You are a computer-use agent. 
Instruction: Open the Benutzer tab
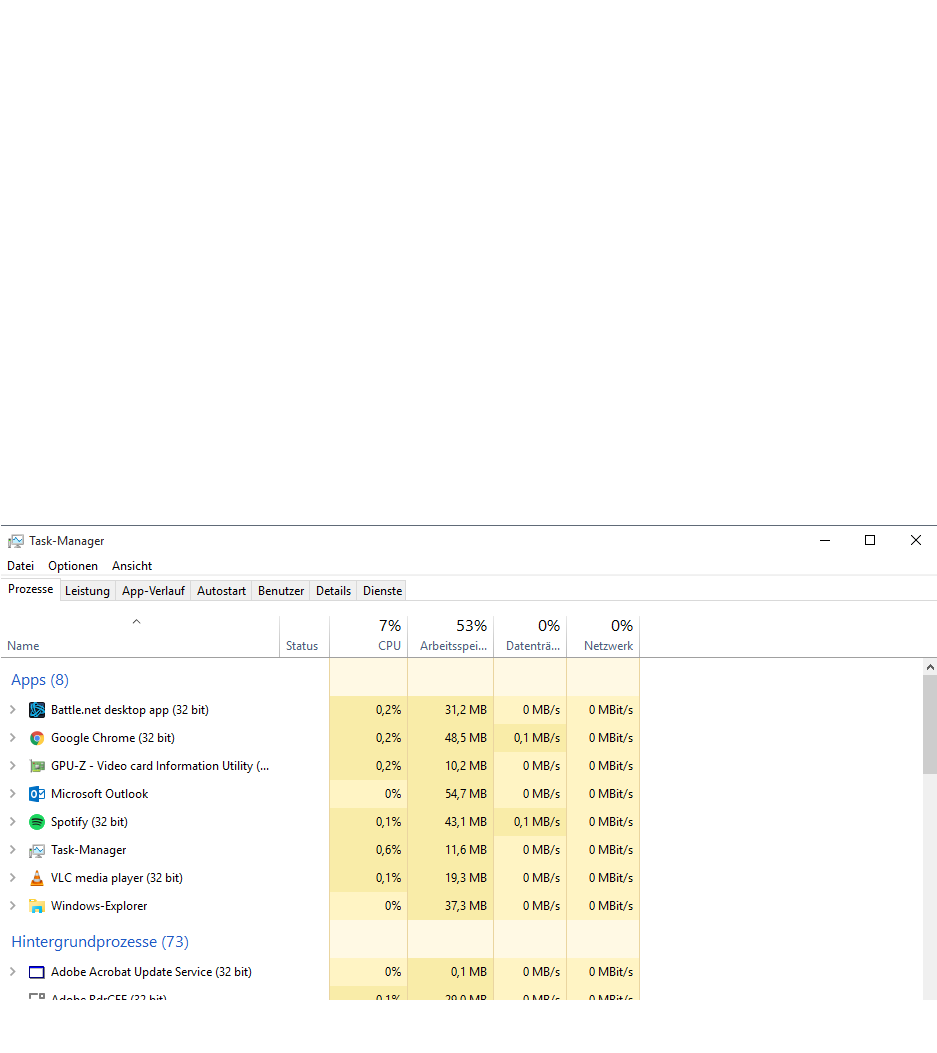coord(281,591)
